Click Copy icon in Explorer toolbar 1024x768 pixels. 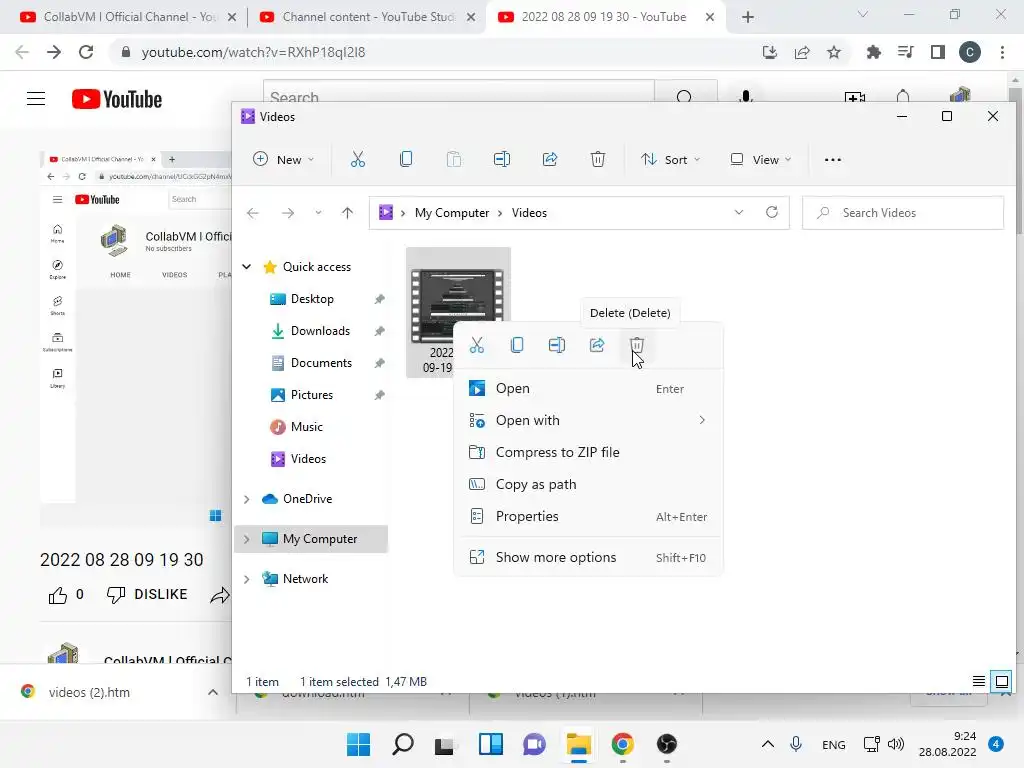click(406, 159)
